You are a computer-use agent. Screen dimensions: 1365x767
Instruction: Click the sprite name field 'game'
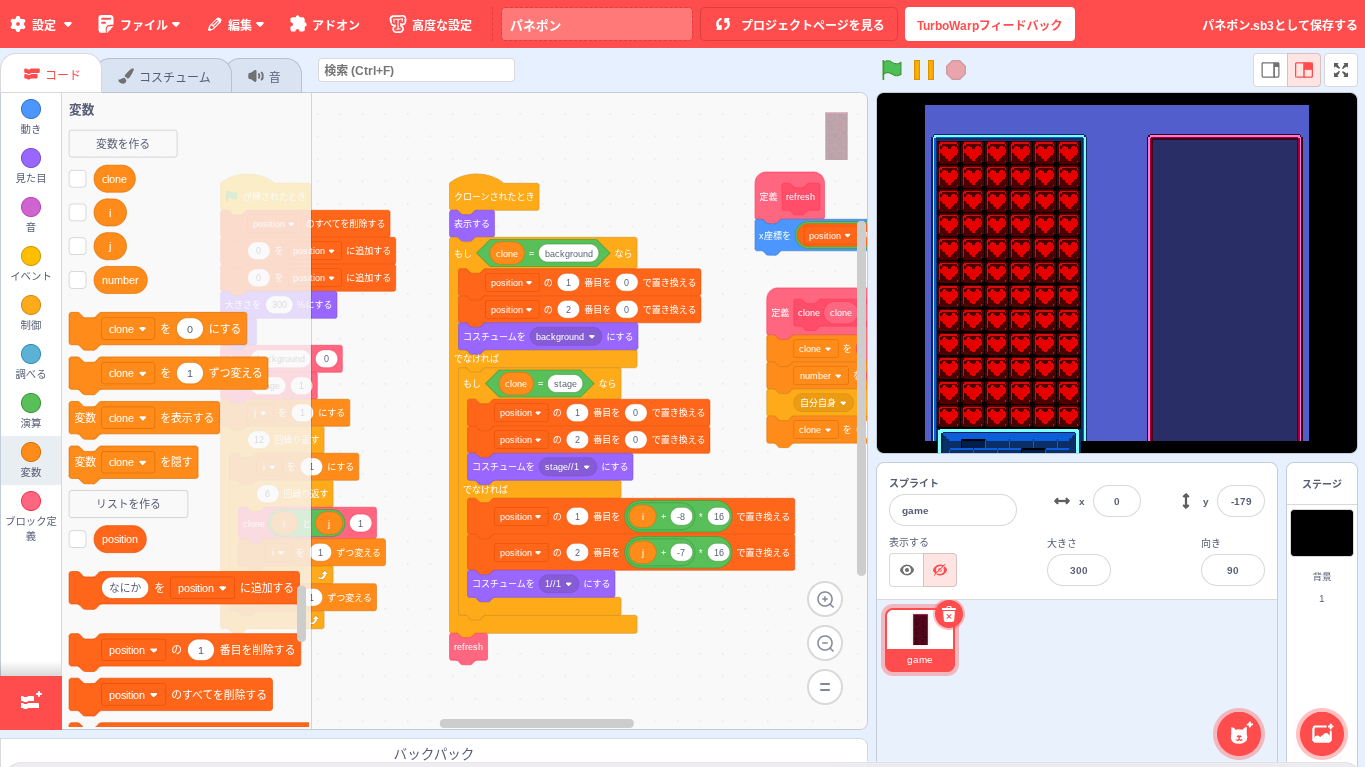952,510
